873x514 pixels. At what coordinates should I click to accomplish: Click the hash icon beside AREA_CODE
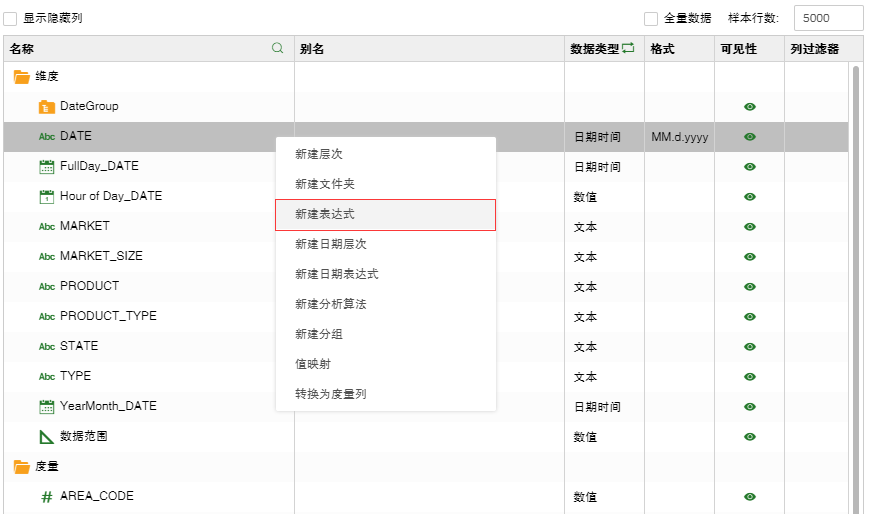point(46,496)
